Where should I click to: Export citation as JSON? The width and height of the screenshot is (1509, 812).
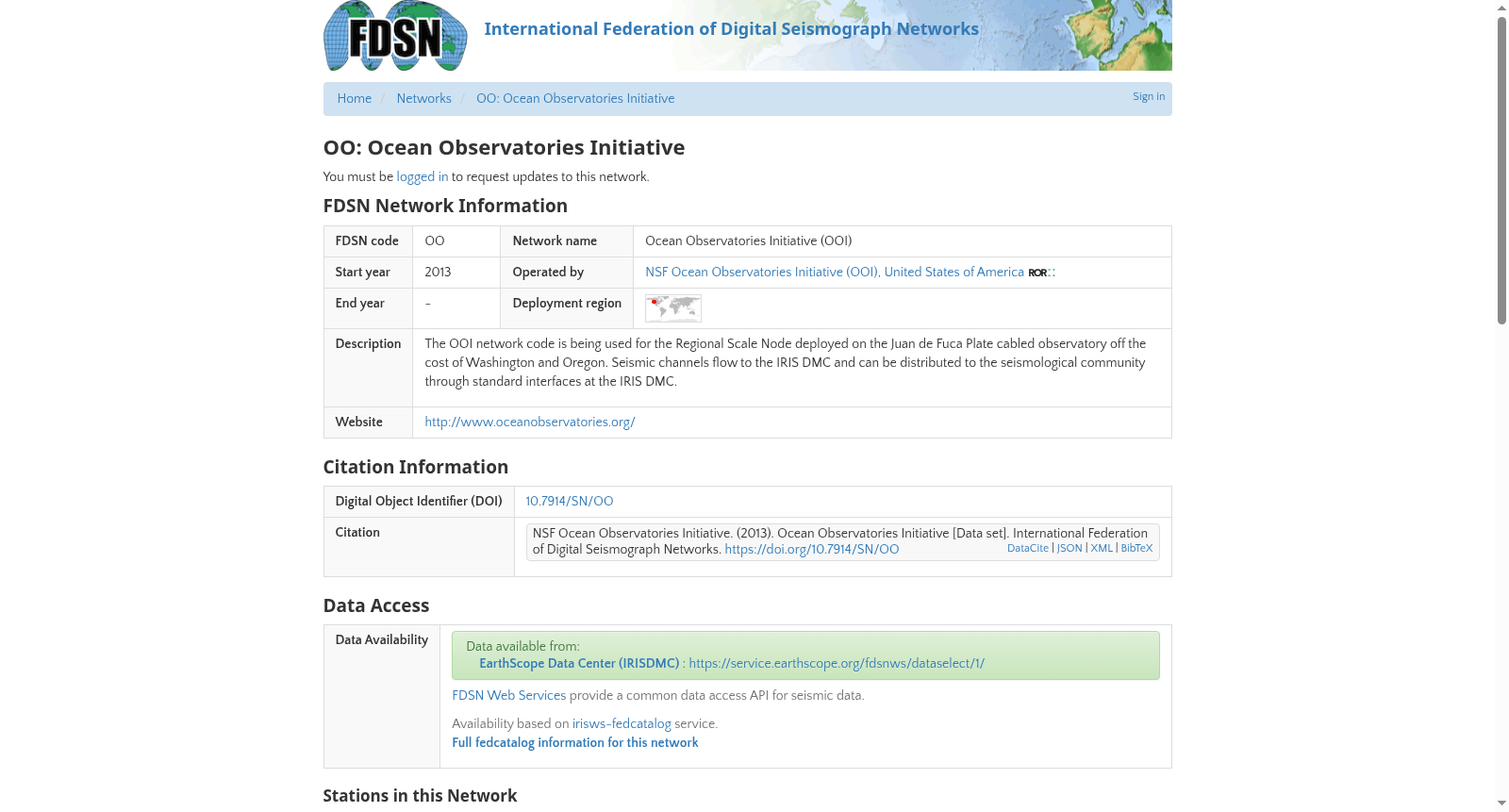click(1070, 548)
